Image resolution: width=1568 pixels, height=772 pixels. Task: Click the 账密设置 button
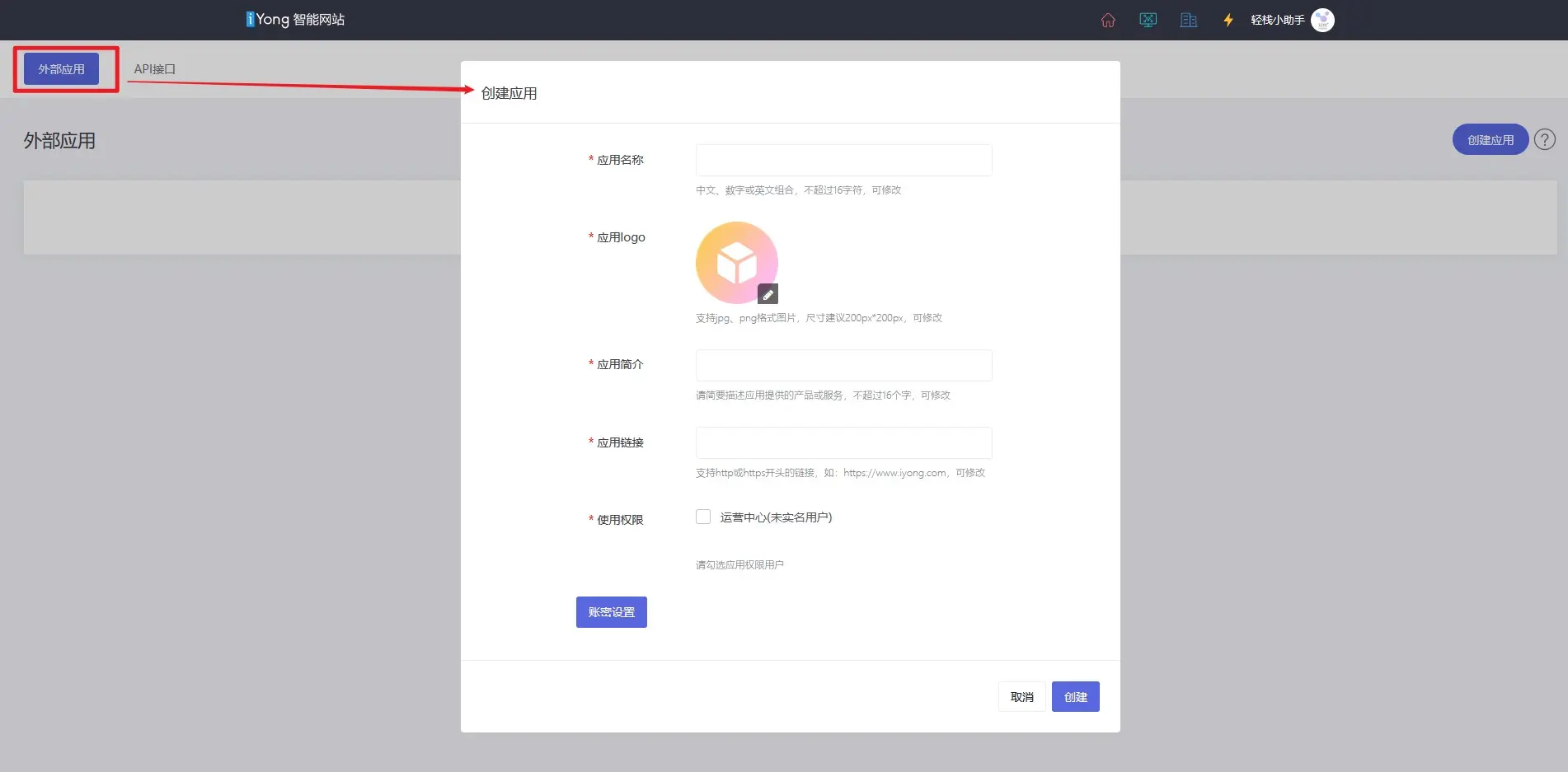(x=611, y=612)
